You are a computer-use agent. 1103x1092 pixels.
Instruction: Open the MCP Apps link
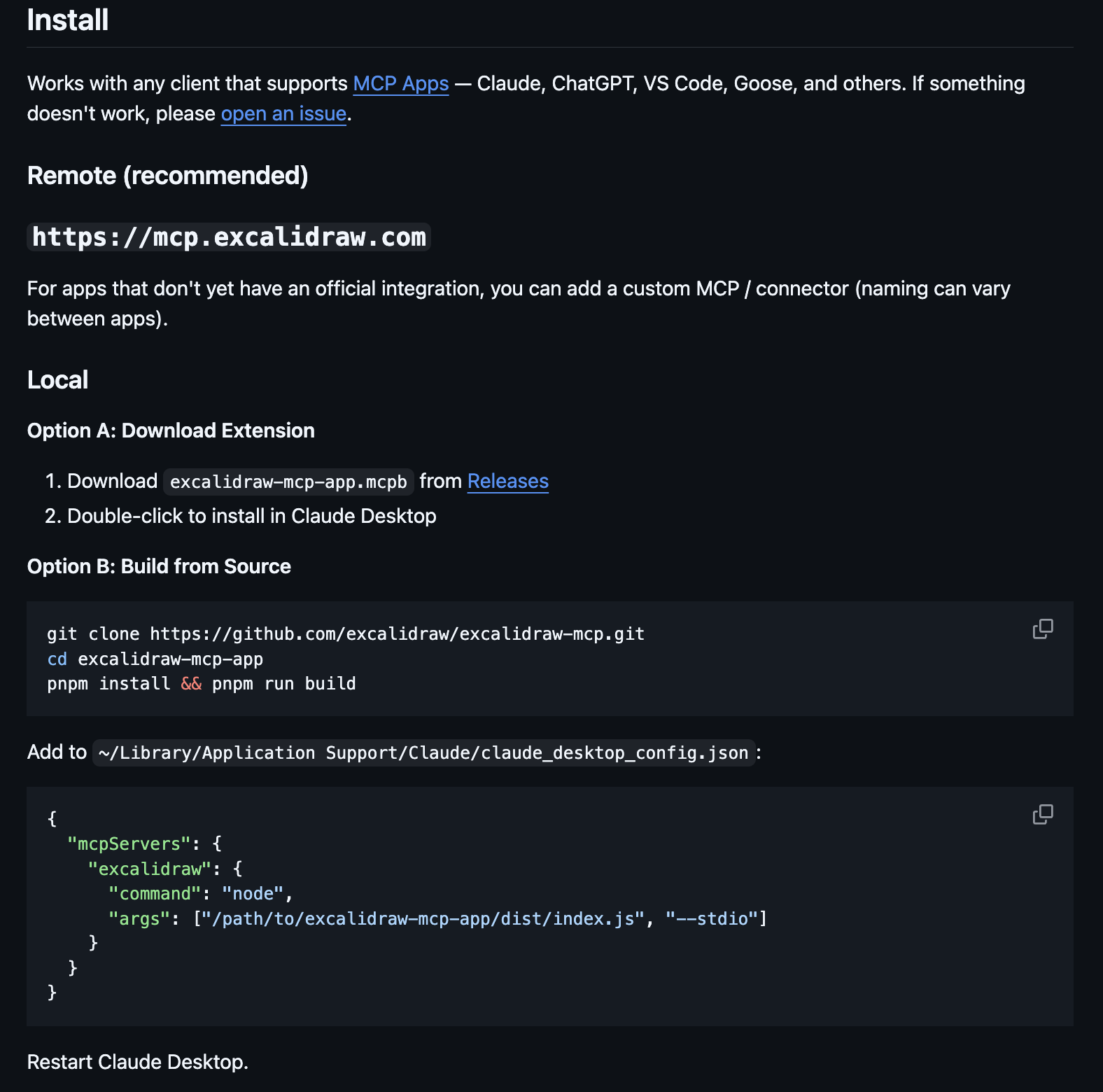[401, 83]
